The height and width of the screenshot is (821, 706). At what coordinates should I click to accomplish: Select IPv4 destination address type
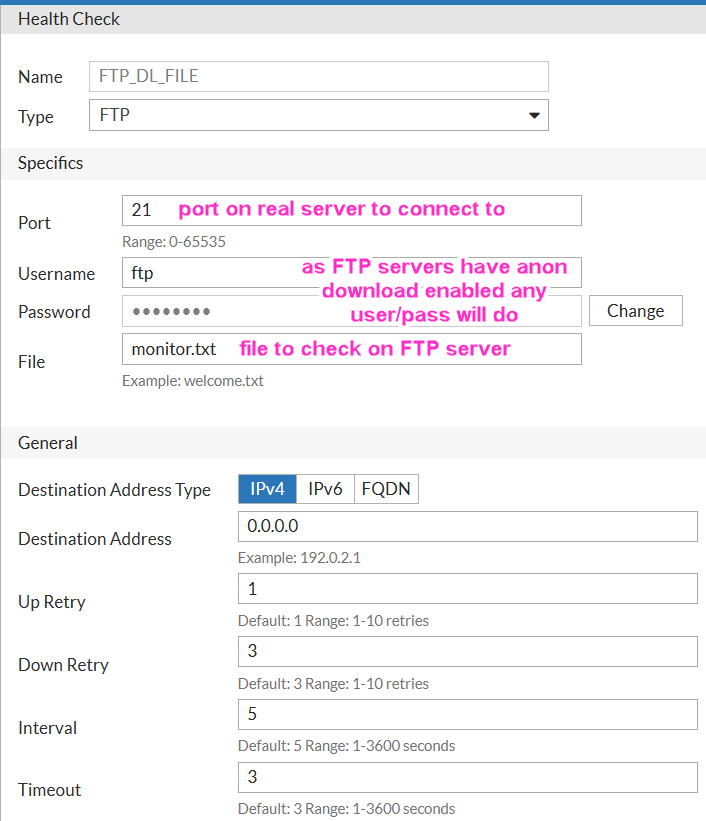tap(267, 489)
